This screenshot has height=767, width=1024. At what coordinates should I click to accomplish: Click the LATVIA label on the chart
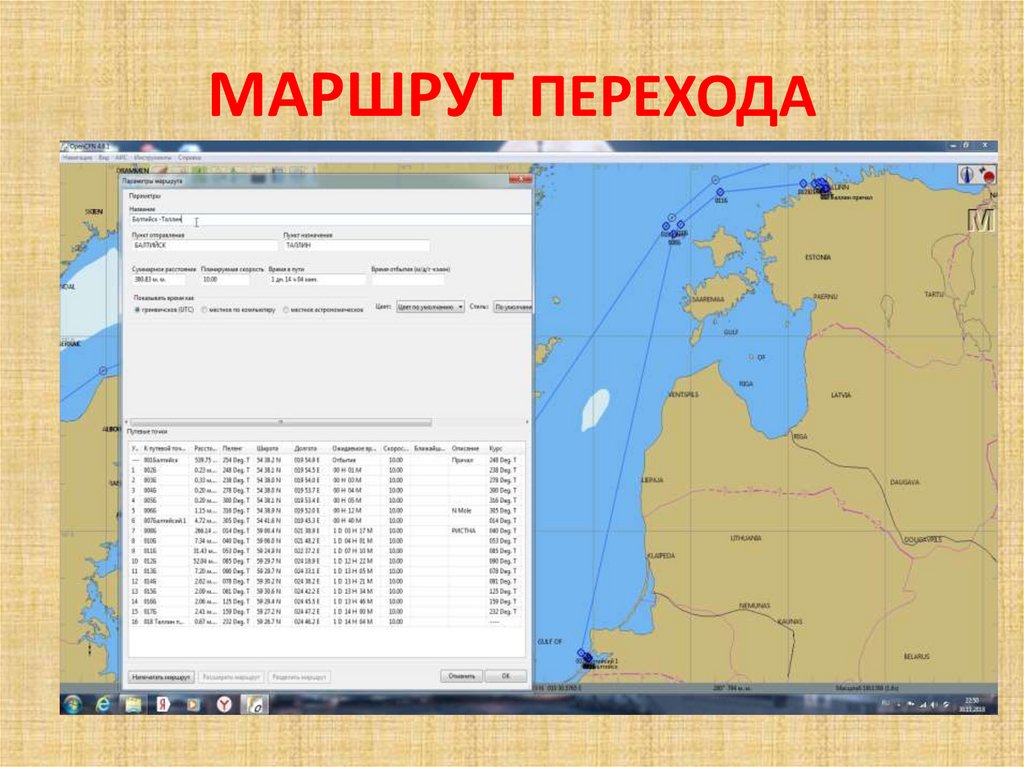point(840,395)
